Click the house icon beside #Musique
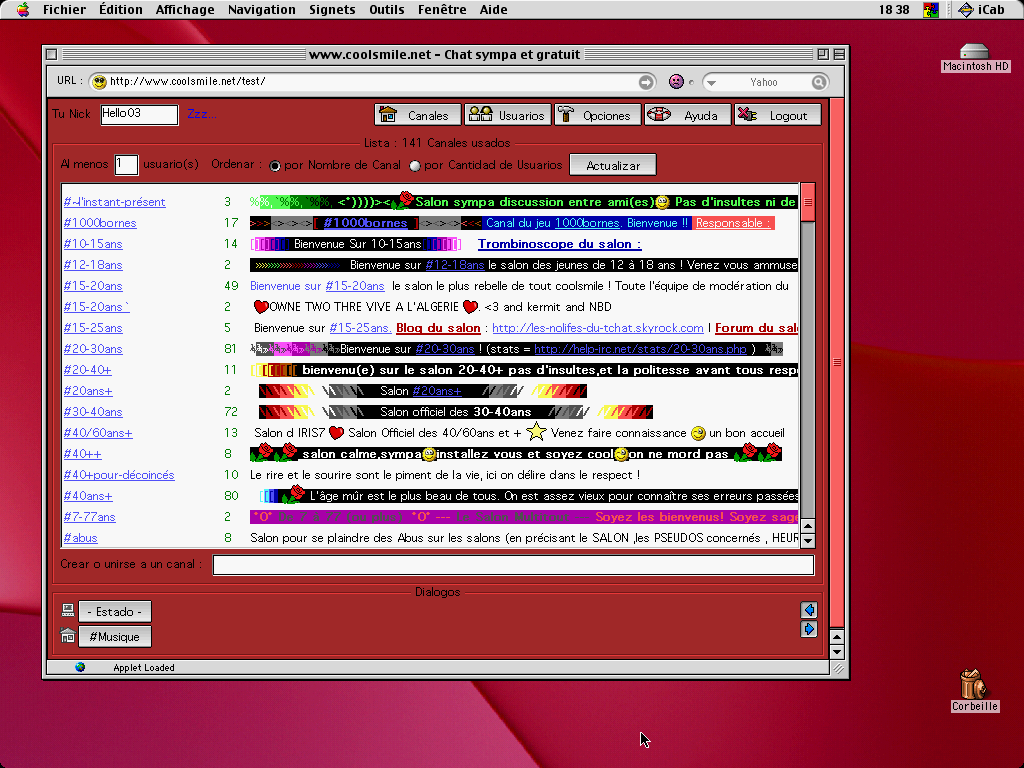The image size is (1024, 768). [68, 635]
